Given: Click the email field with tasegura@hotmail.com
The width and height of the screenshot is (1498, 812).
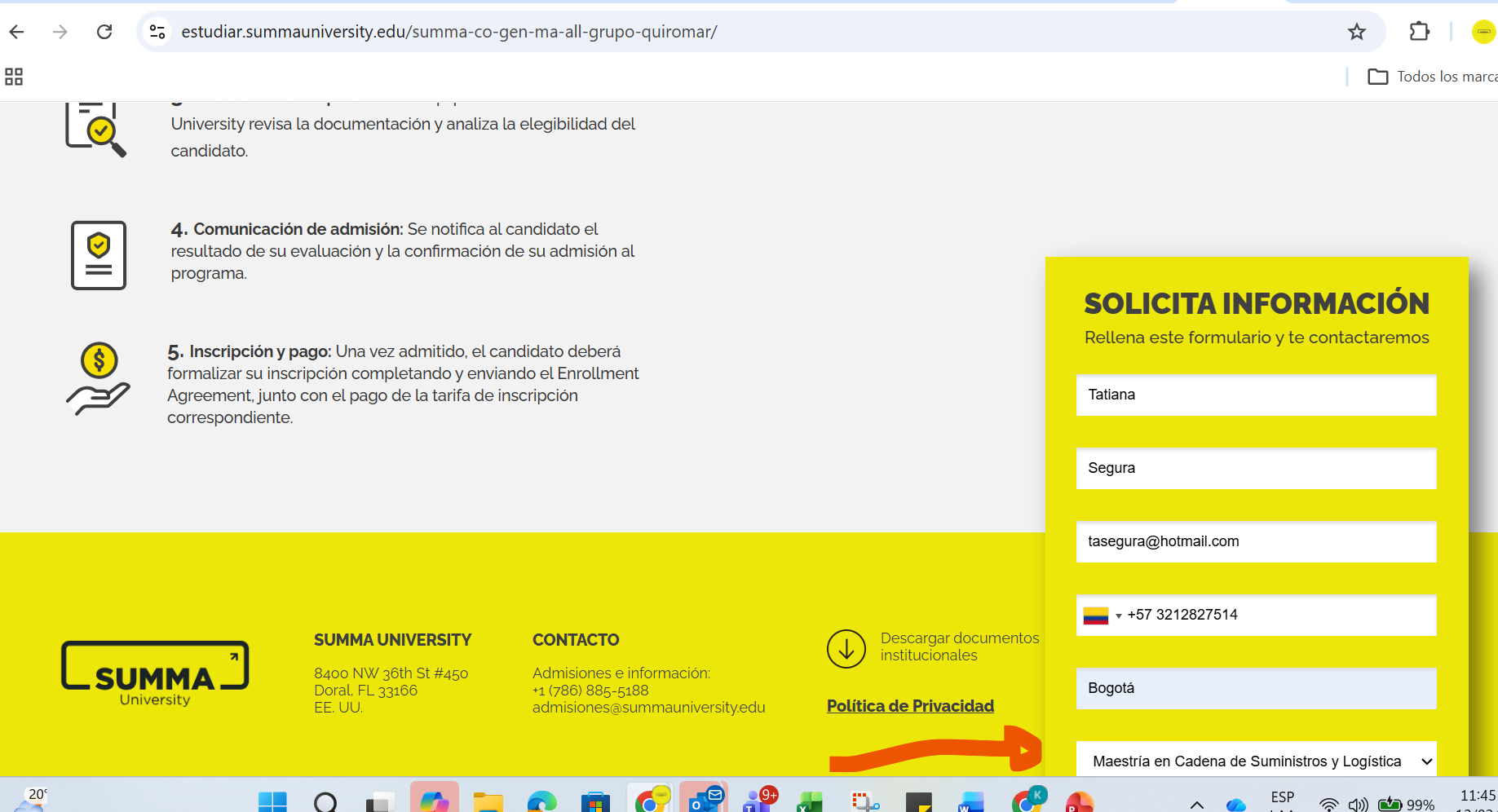Looking at the screenshot, I should [1256, 542].
